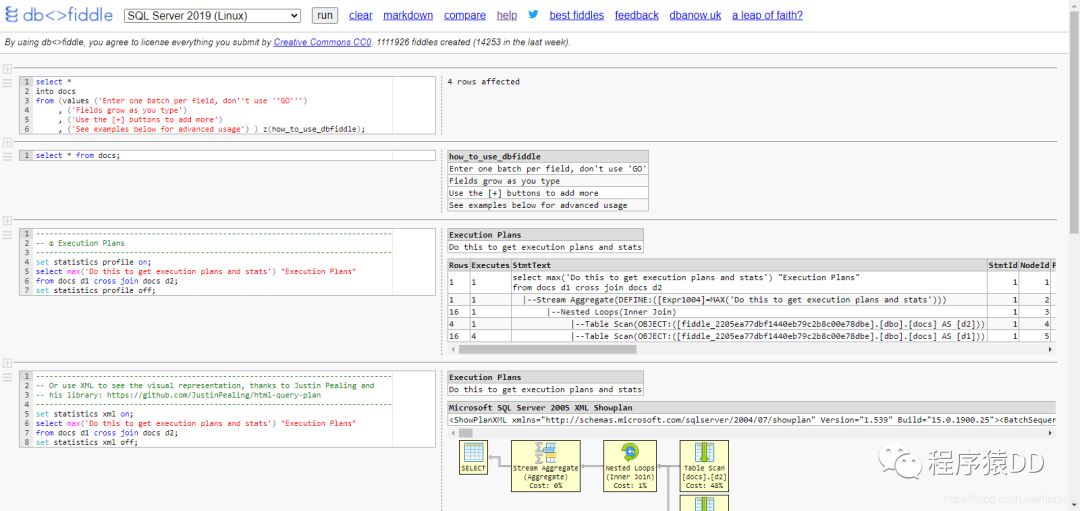Viewport: 1080px width, 511px height.
Task: Select the Table Scan [docs].[d2] node
Action: pos(704,466)
